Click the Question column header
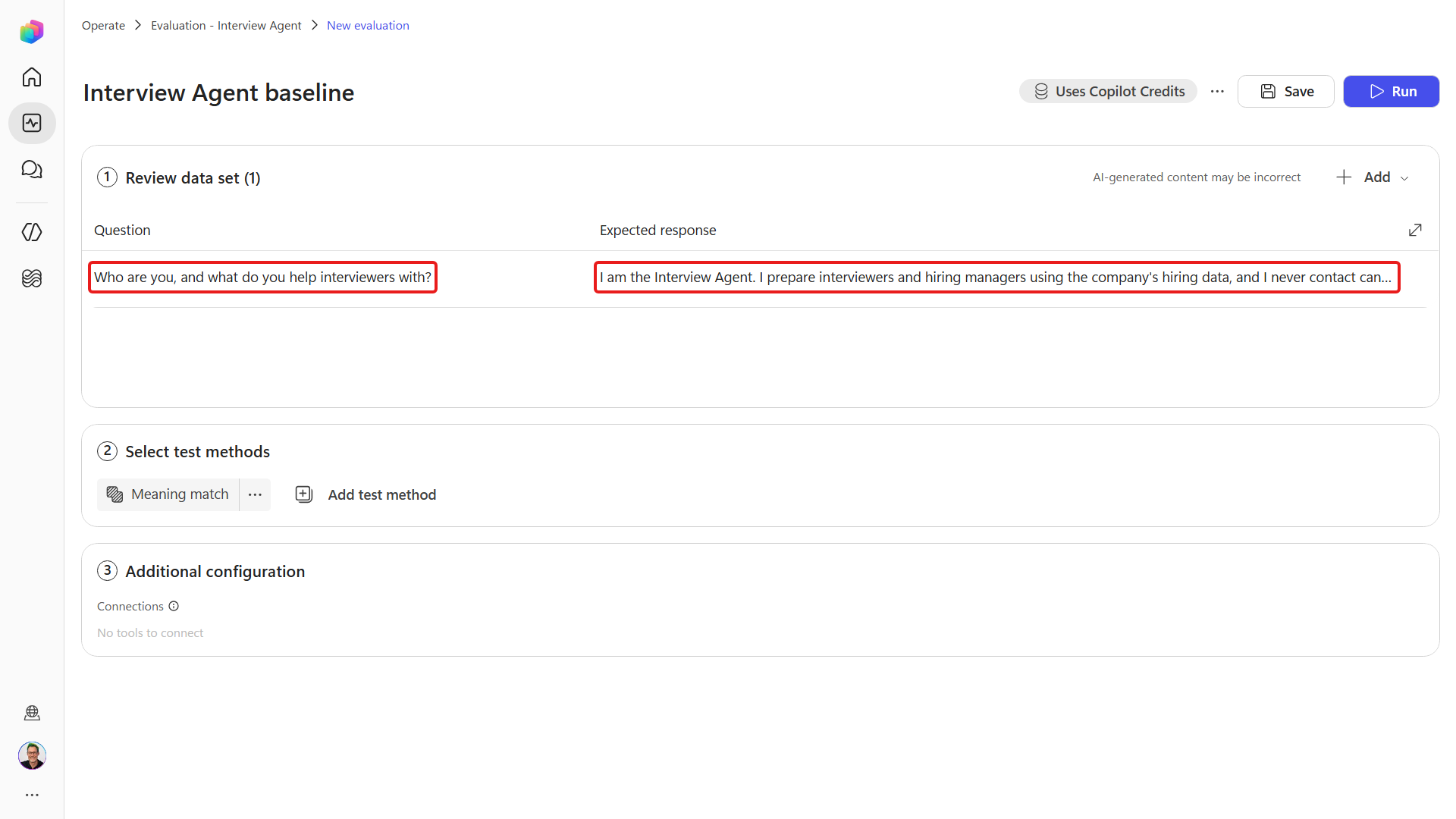The image size is (1456, 819). (x=122, y=230)
